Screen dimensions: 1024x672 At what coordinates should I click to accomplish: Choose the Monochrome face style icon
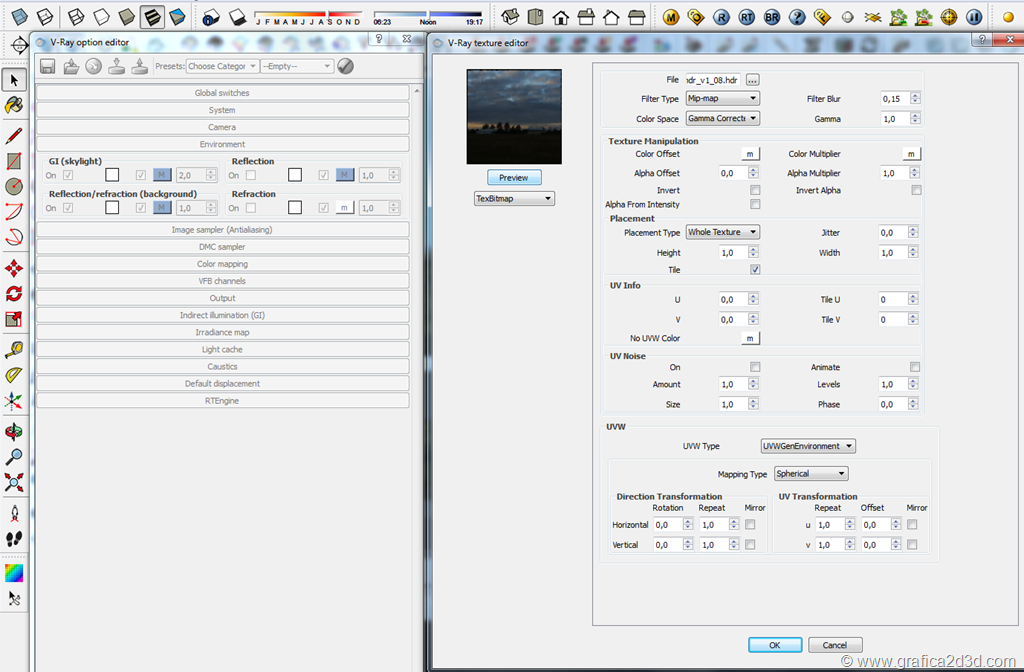tap(177, 17)
